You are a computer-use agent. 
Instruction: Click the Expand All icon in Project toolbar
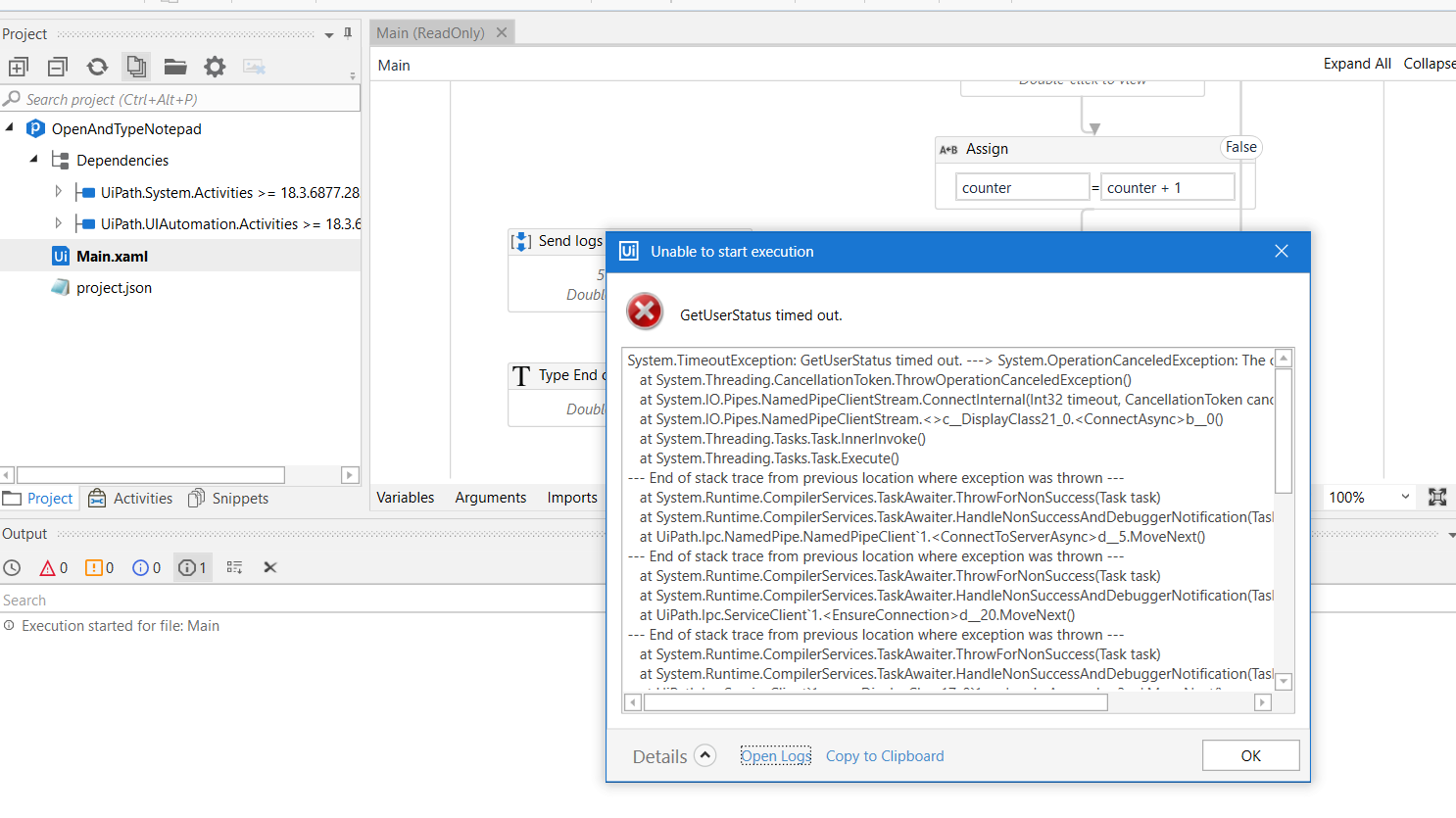[x=18, y=67]
